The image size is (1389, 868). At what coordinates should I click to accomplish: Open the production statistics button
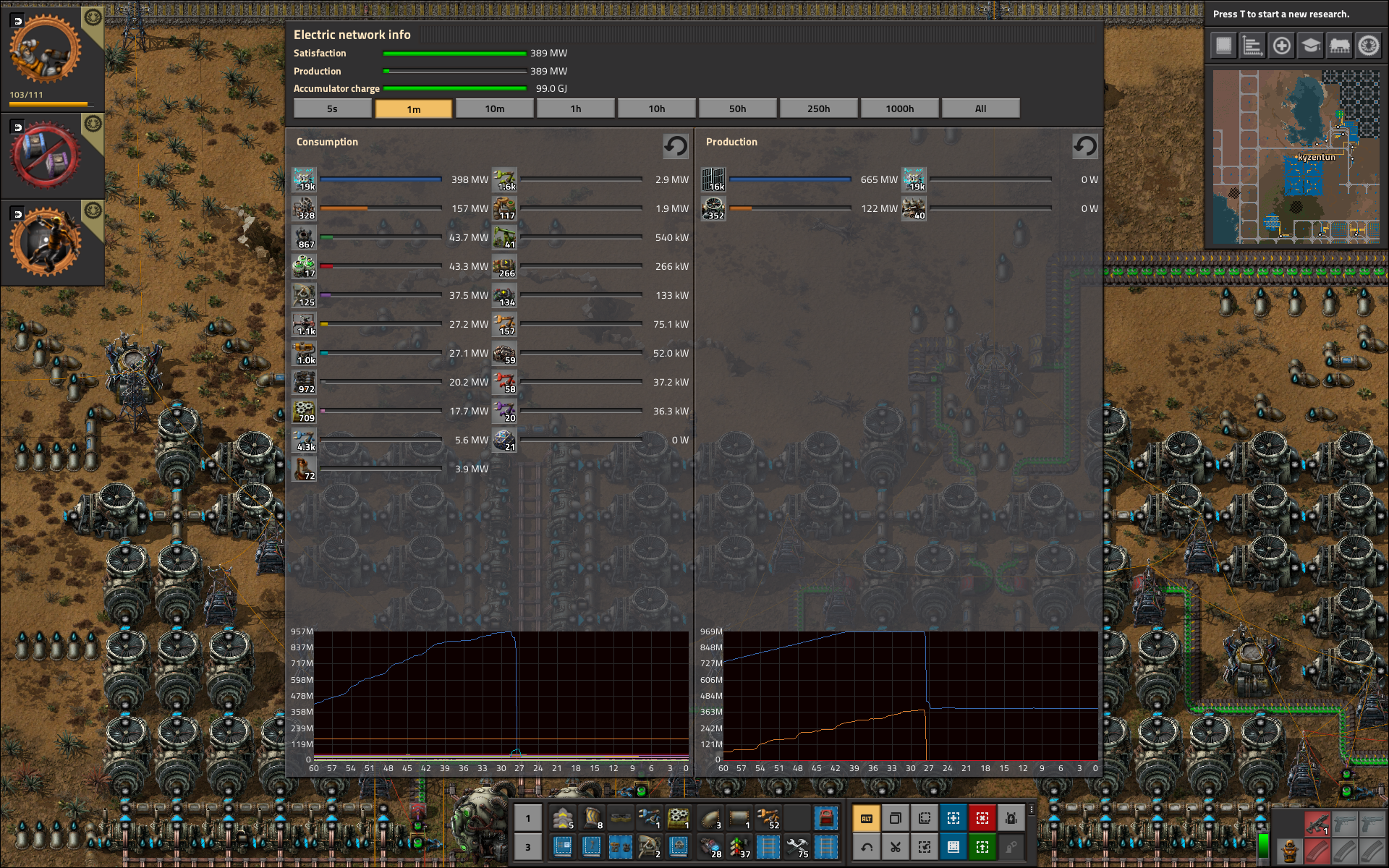(x=1252, y=46)
